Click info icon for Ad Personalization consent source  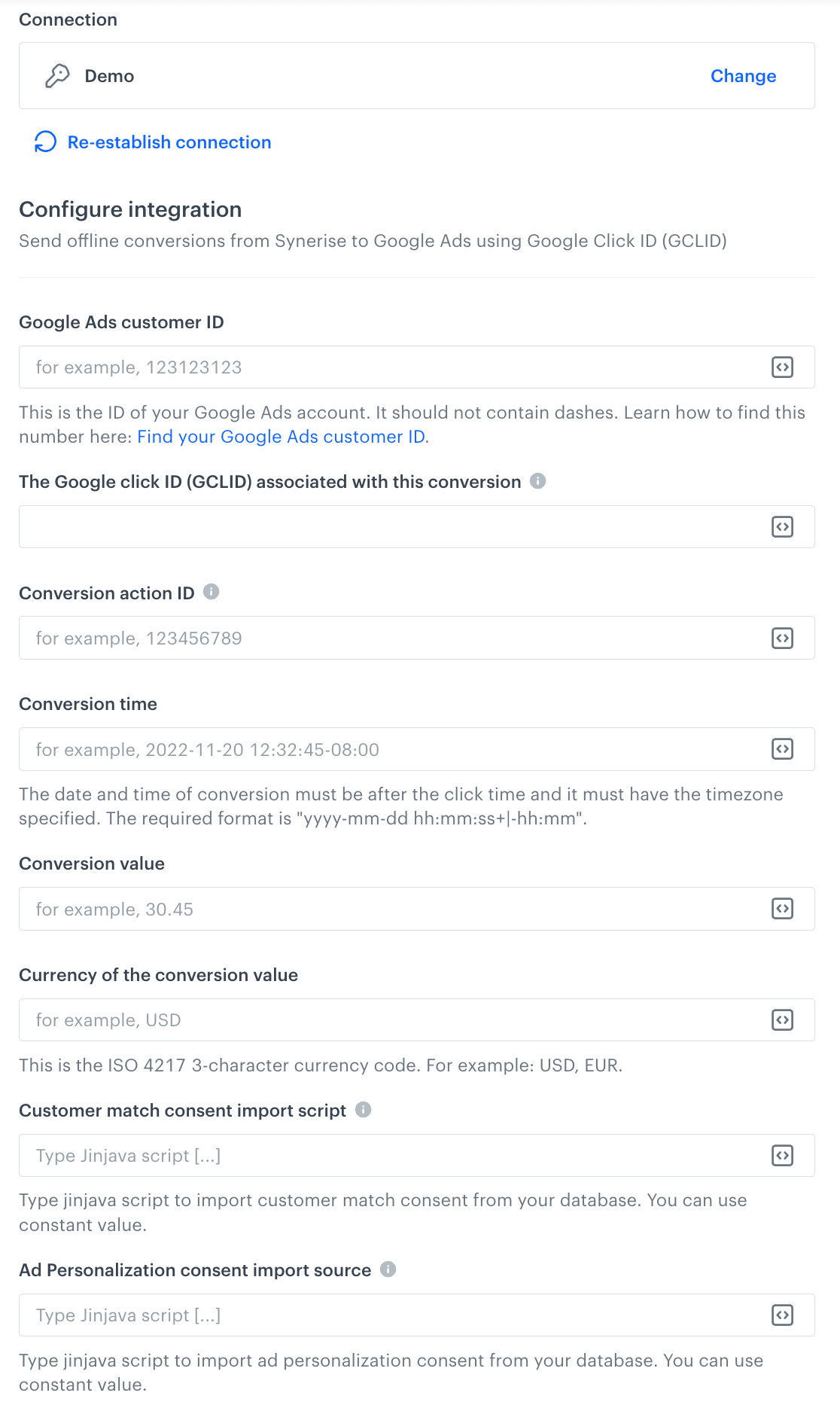389,1269
